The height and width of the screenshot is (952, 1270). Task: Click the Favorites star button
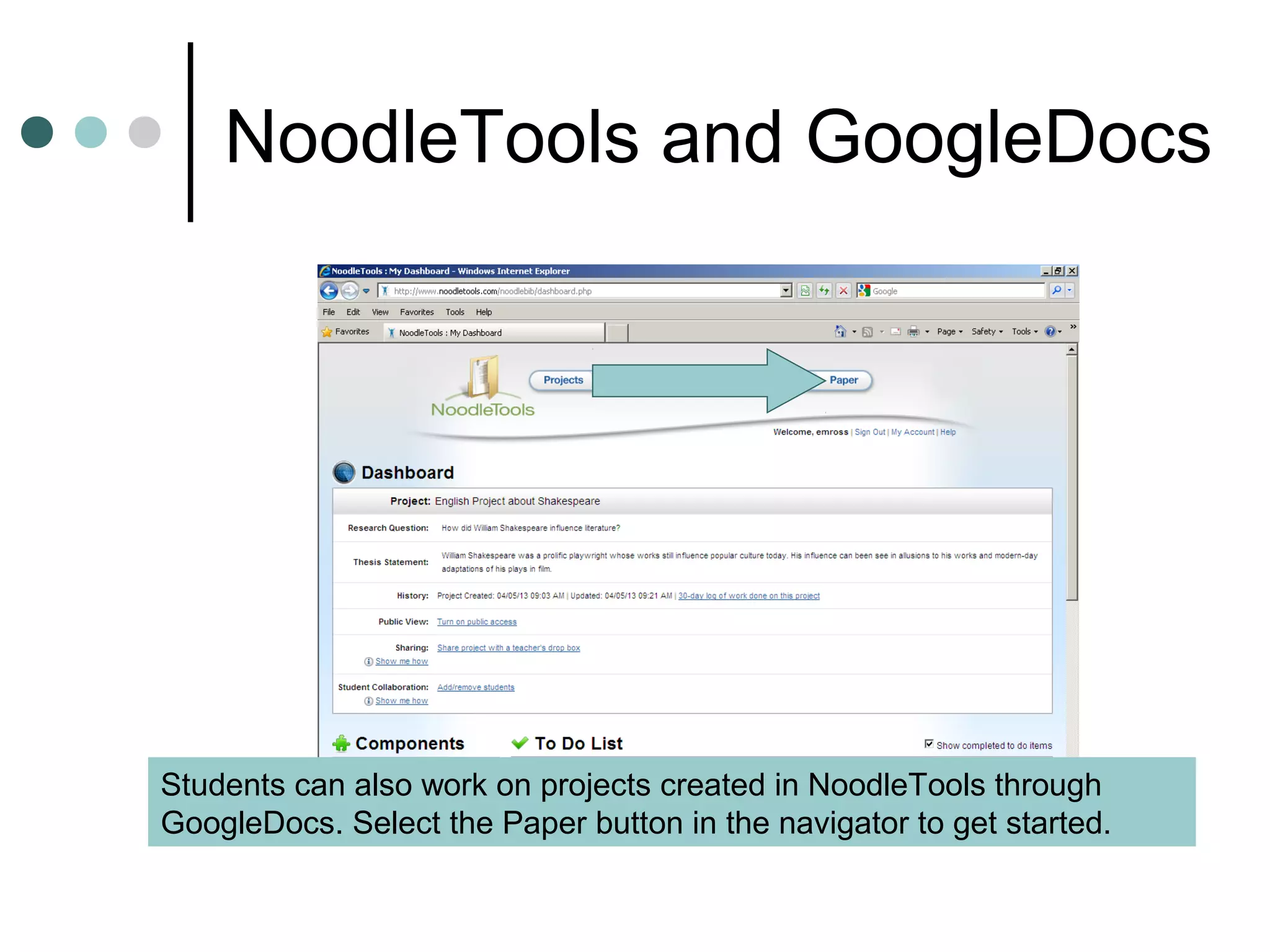point(345,332)
